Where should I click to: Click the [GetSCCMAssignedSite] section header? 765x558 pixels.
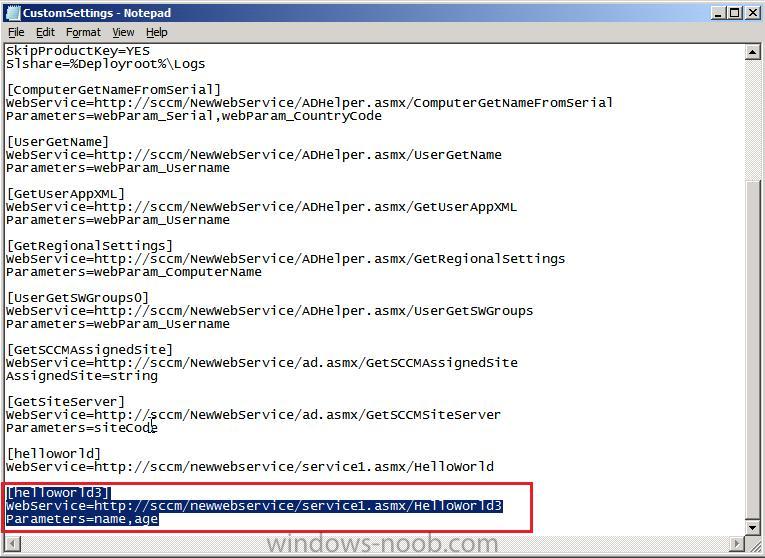click(x=90, y=350)
